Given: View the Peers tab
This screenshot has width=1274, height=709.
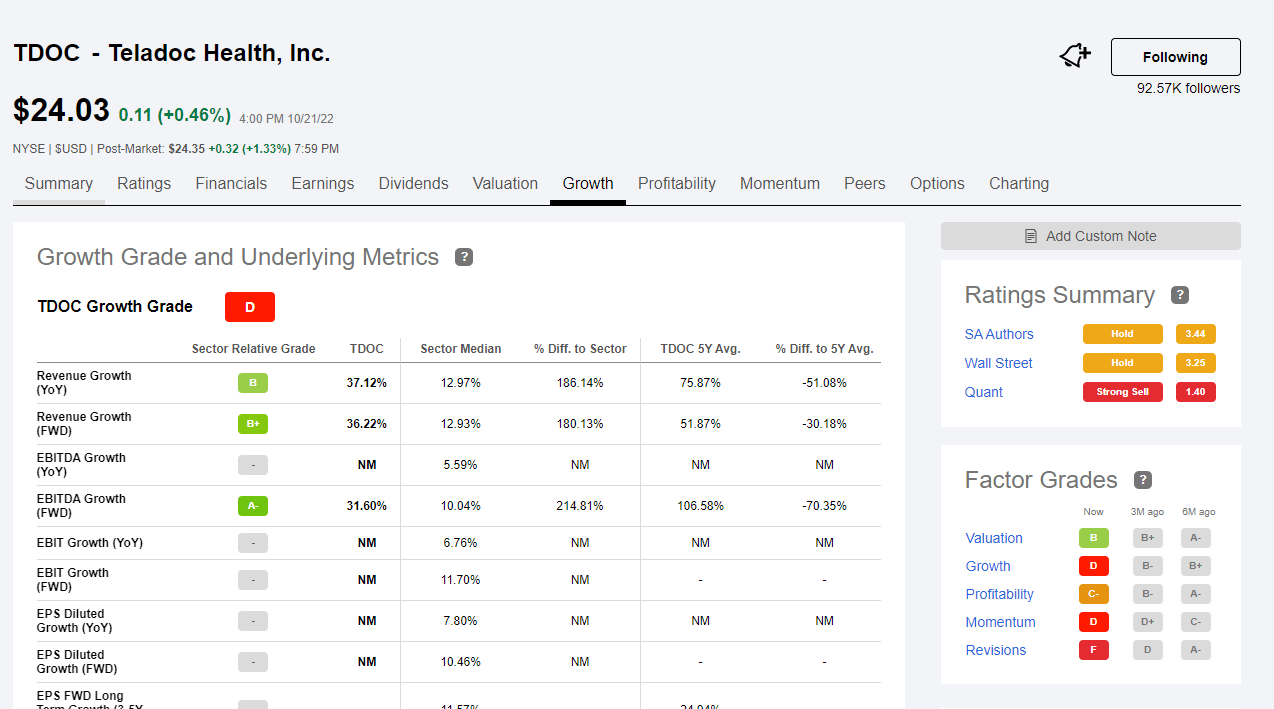Looking at the screenshot, I should pos(865,184).
